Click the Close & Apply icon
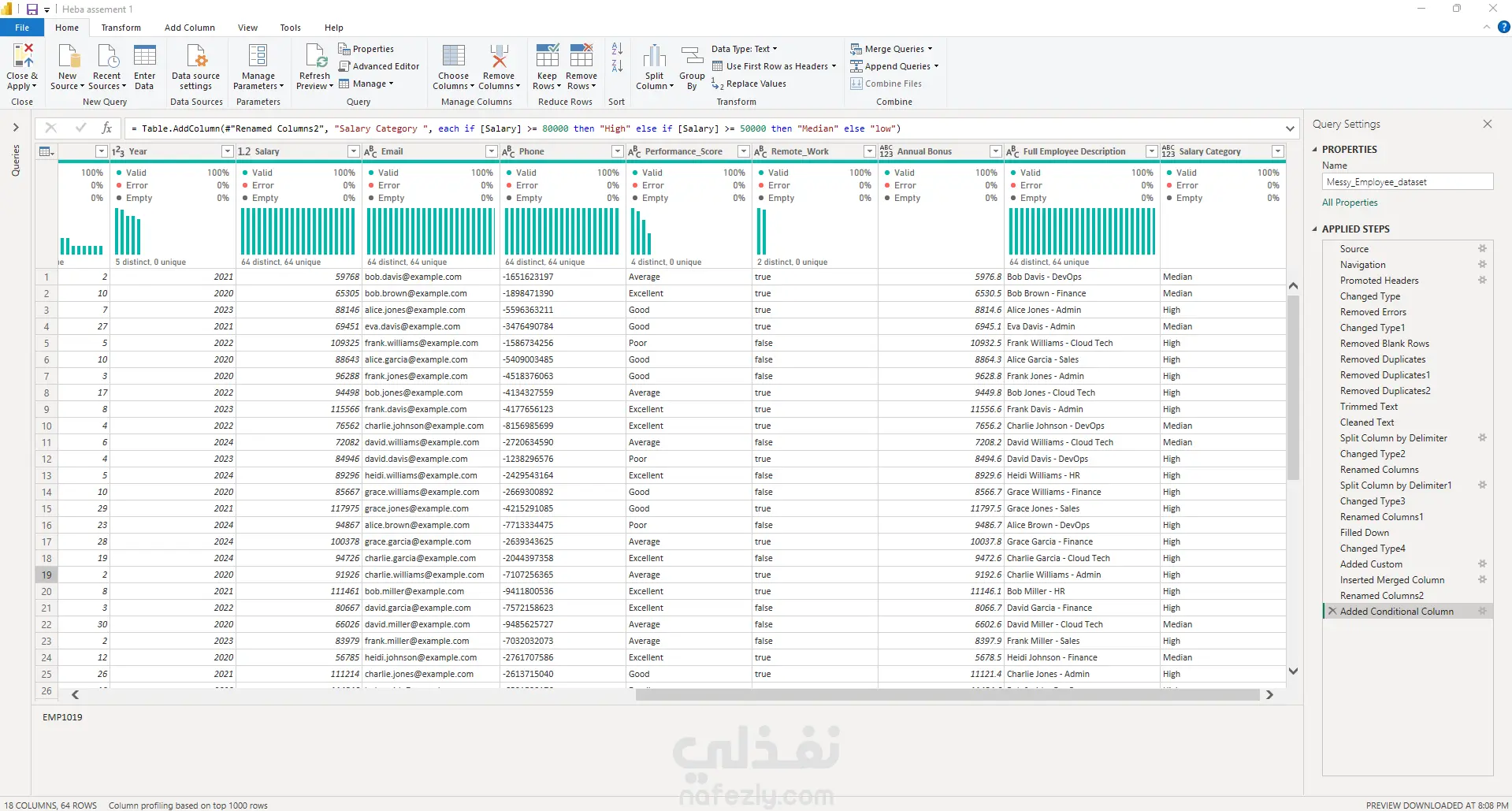This screenshot has width=1512, height=811. click(x=23, y=56)
